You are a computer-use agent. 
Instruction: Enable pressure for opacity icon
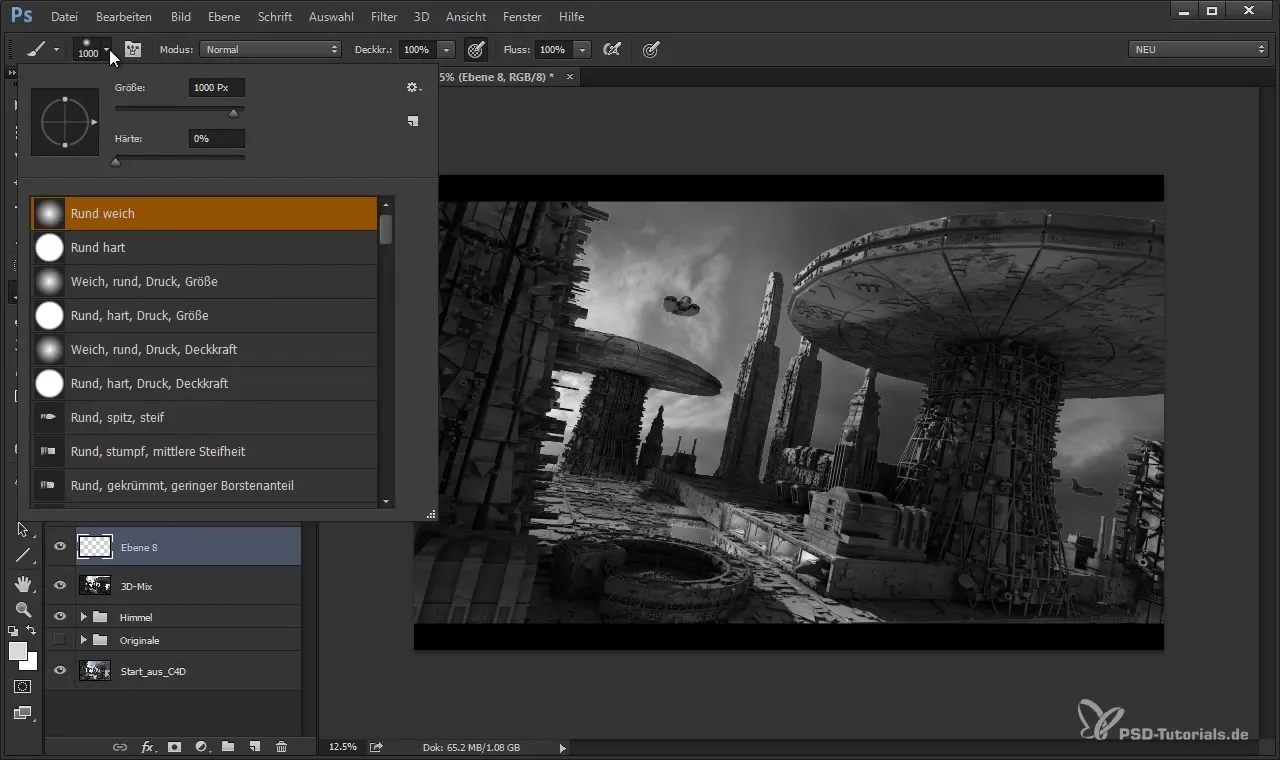point(477,49)
